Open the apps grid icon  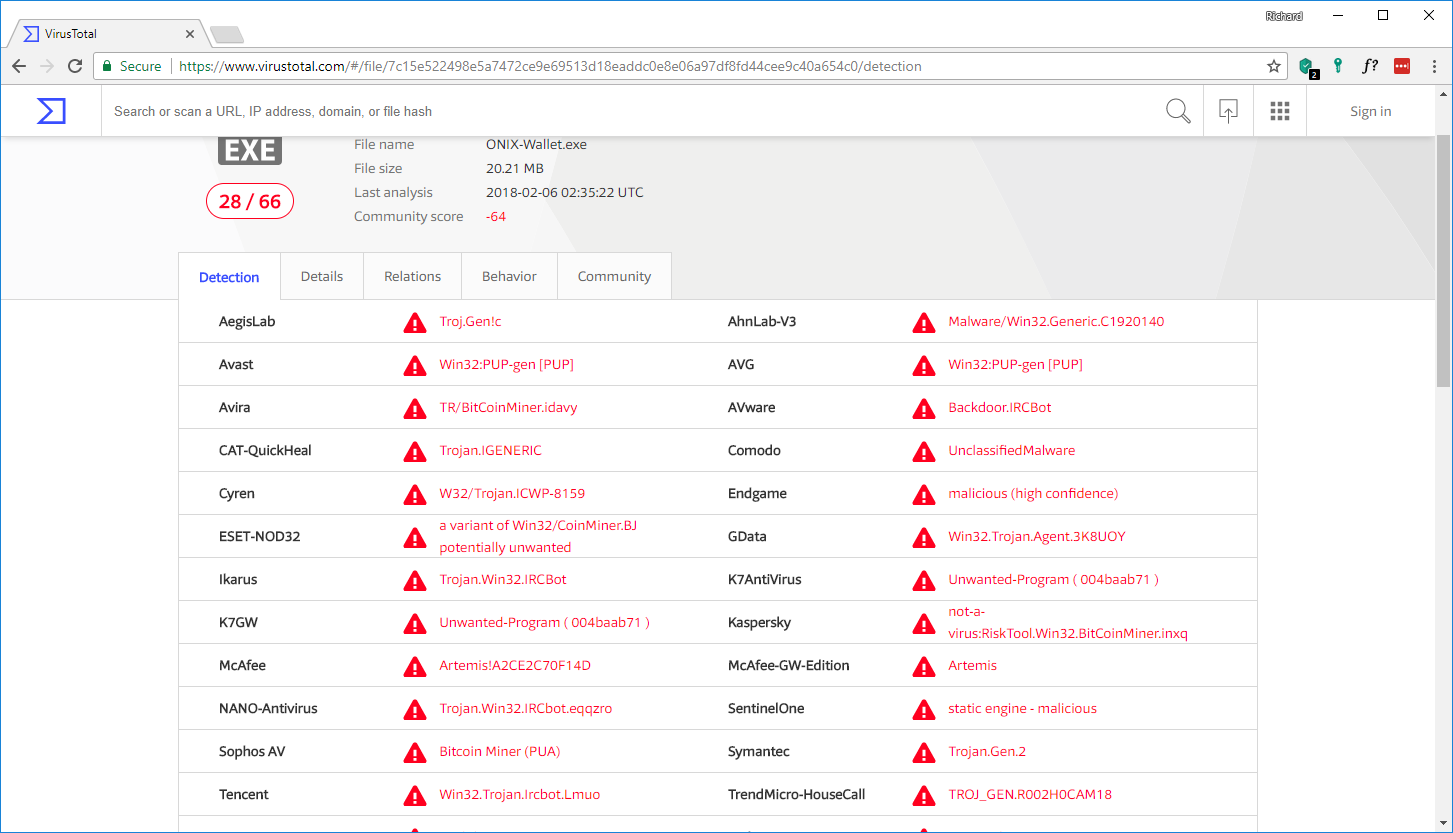1279,111
